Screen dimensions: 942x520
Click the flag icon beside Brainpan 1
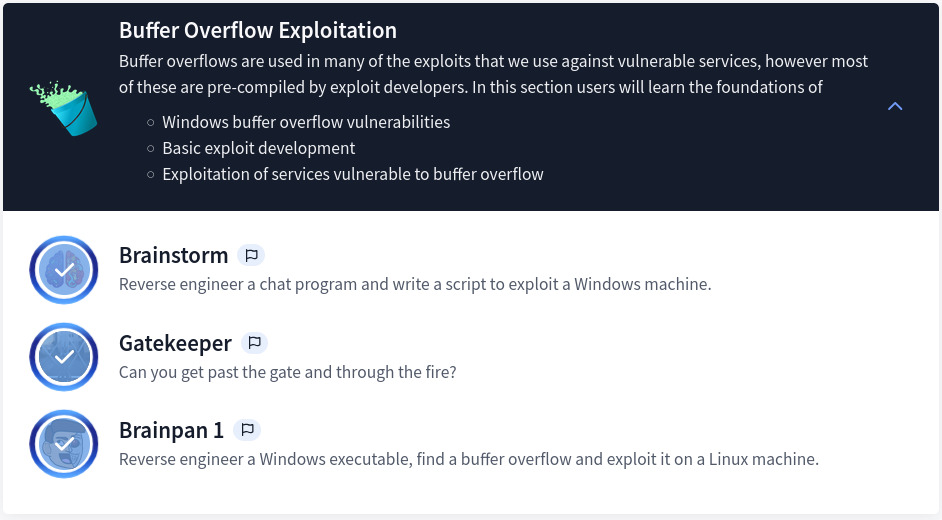247,430
